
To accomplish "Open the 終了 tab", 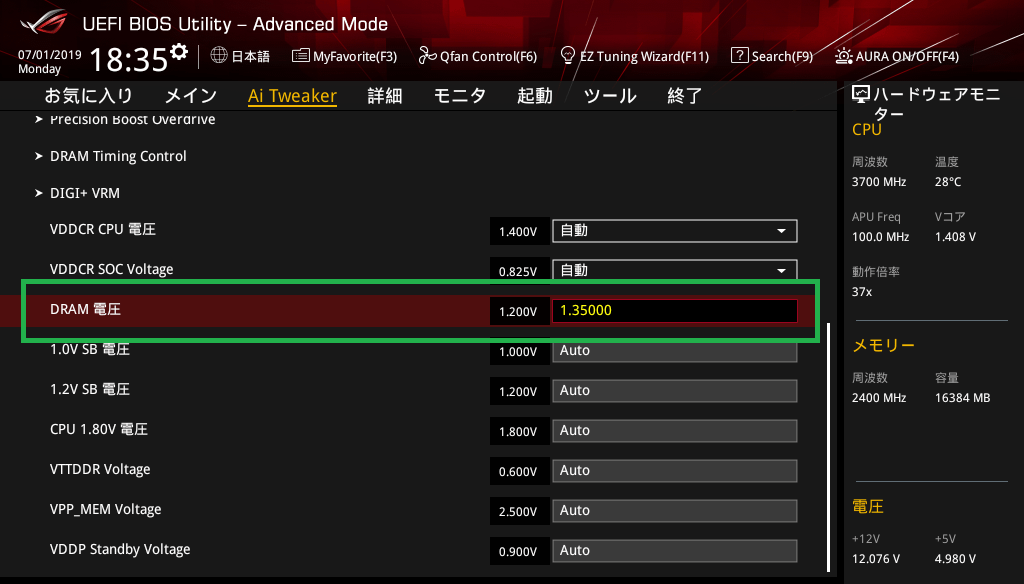I will (x=684, y=96).
